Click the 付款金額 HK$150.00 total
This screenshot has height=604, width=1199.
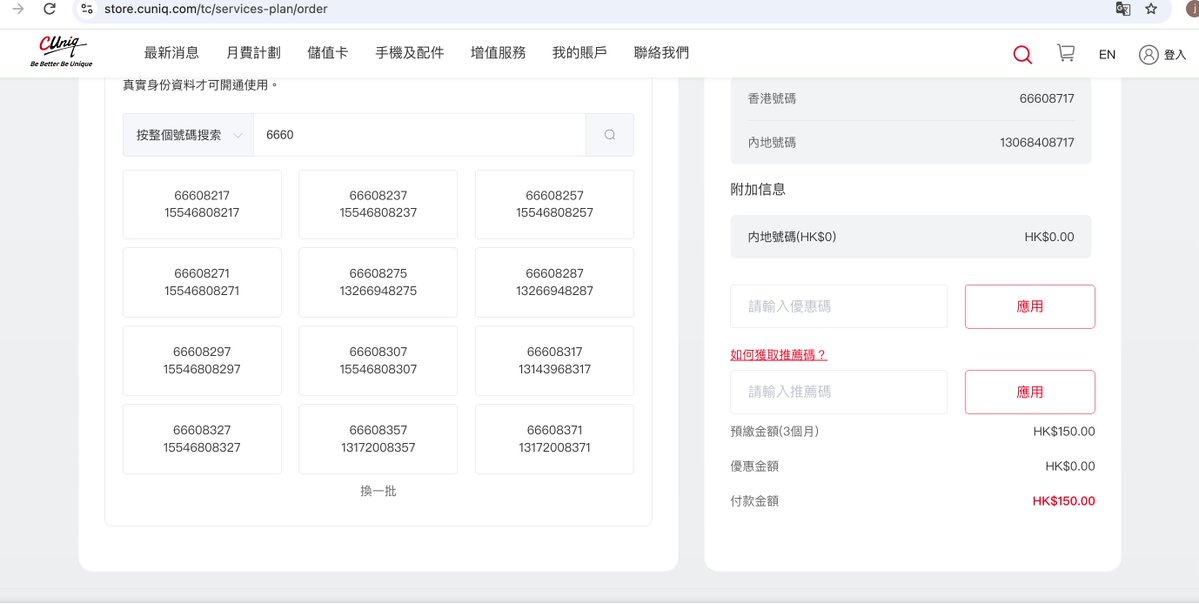(1063, 502)
